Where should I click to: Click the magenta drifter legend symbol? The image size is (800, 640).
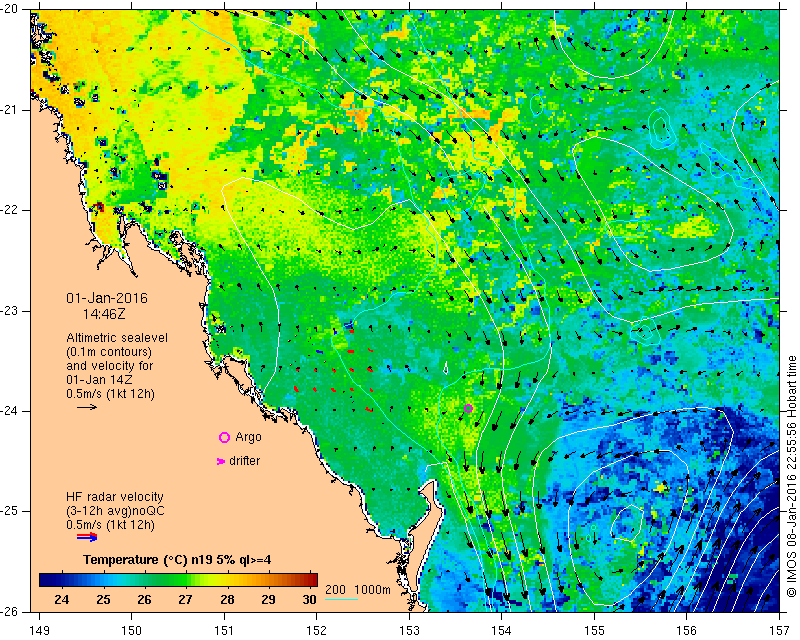221,461
